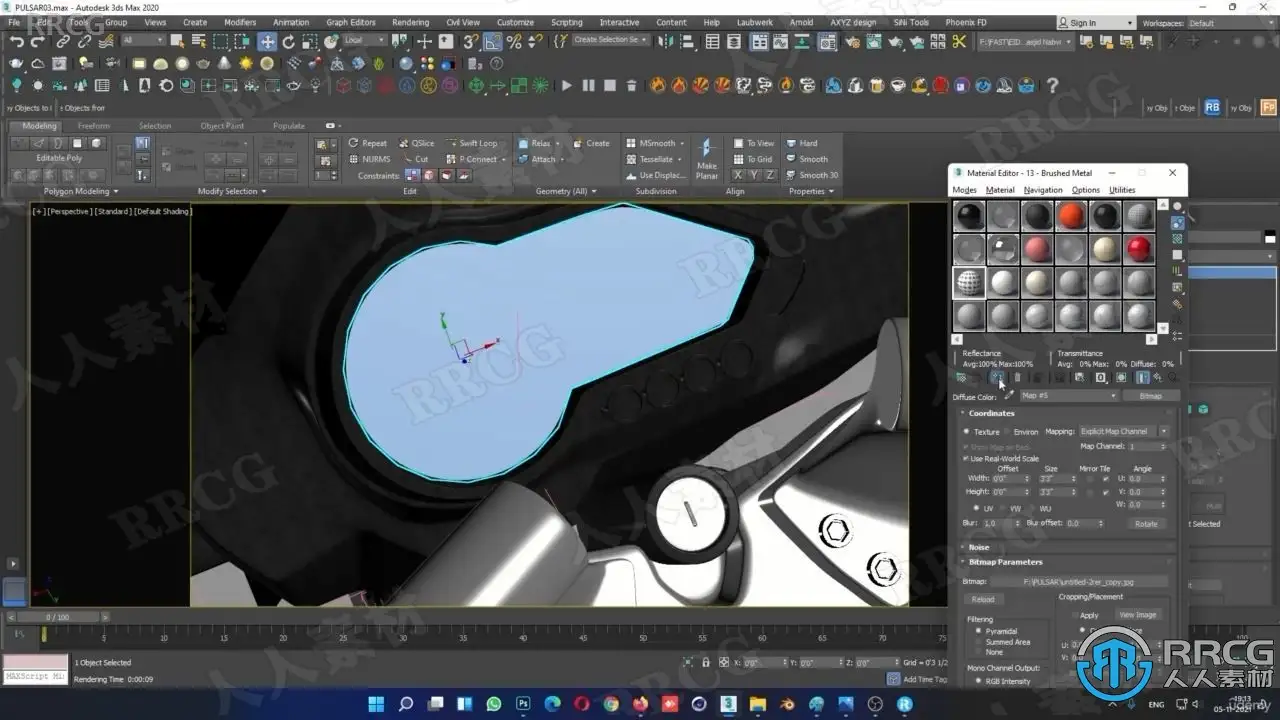Click Assign Material to Selection icon
Viewport: 1280px width, 720px height.
tap(998, 377)
